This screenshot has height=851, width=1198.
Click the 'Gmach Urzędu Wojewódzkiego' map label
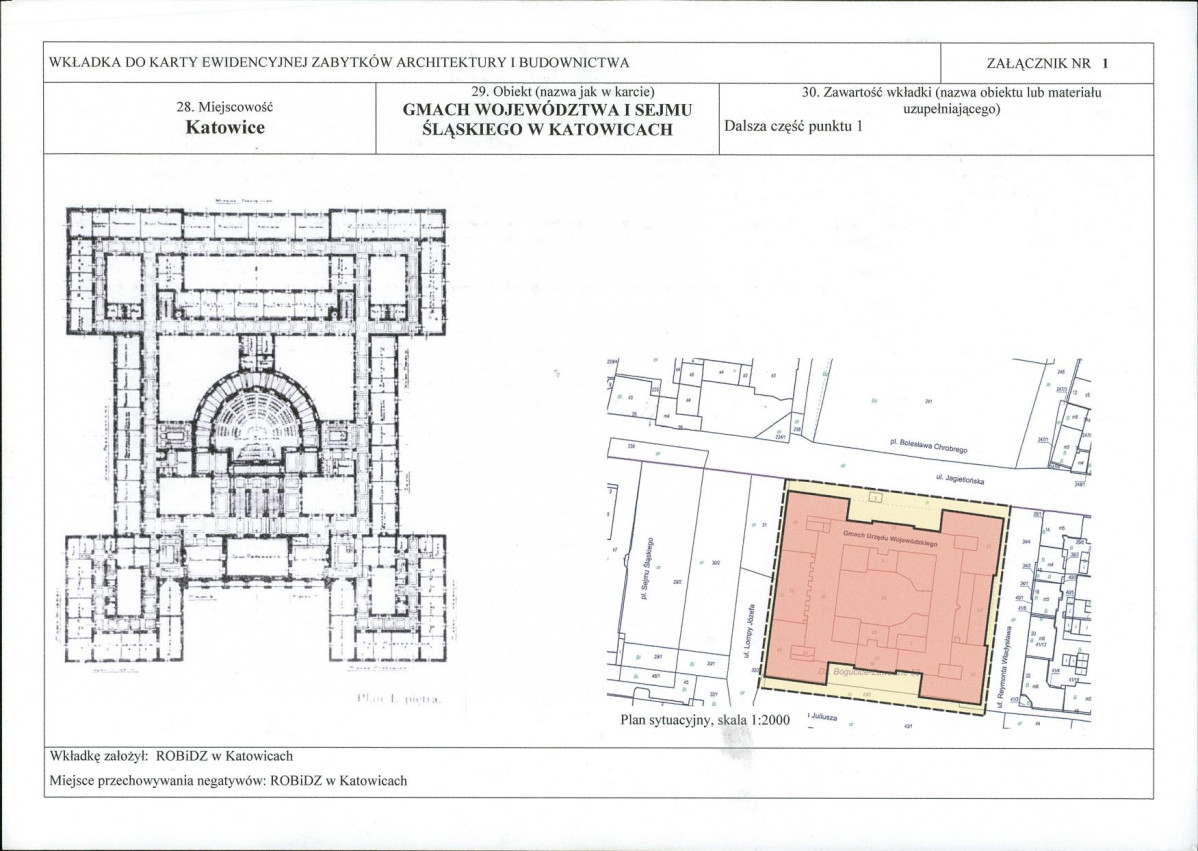tap(888, 538)
